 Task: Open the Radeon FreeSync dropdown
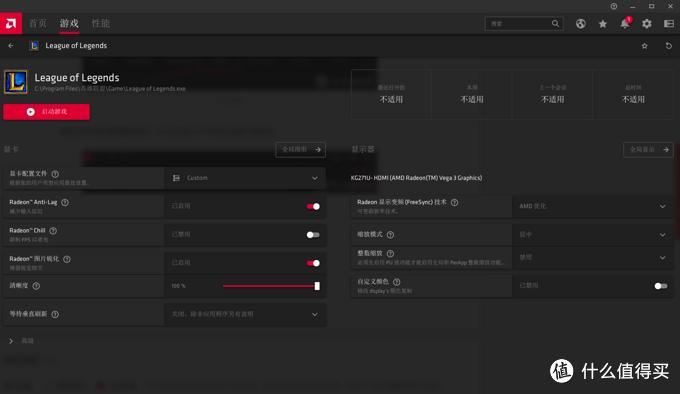tap(593, 206)
